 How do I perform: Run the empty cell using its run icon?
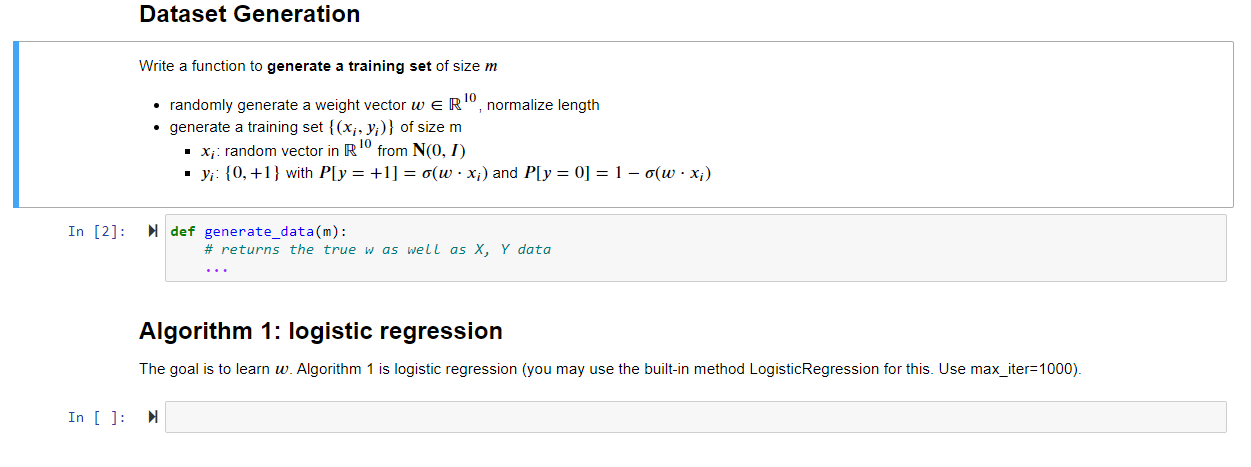pyautogui.click(x=152, y=418)
